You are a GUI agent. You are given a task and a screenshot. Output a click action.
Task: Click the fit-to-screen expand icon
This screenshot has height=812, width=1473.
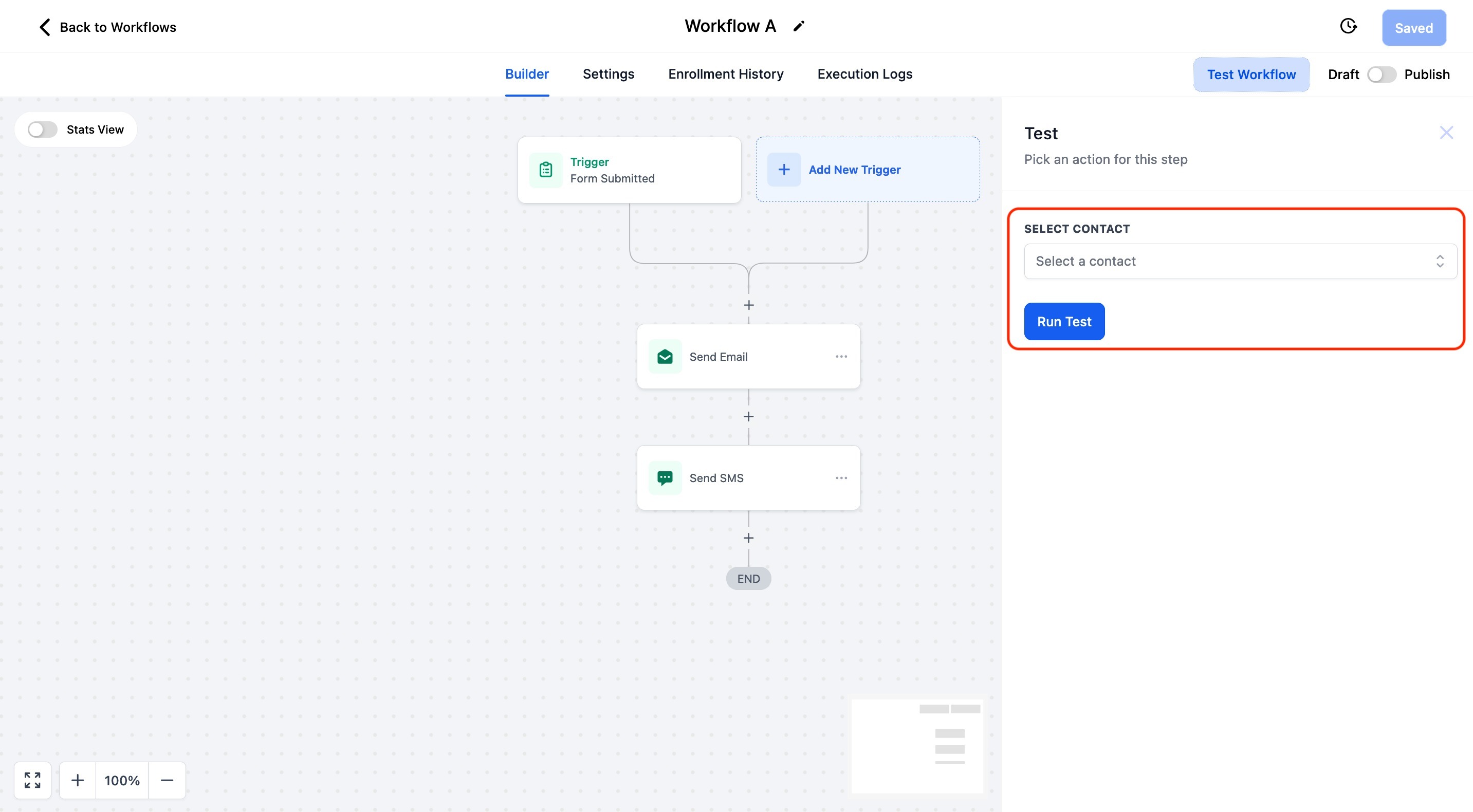[32, 780]
